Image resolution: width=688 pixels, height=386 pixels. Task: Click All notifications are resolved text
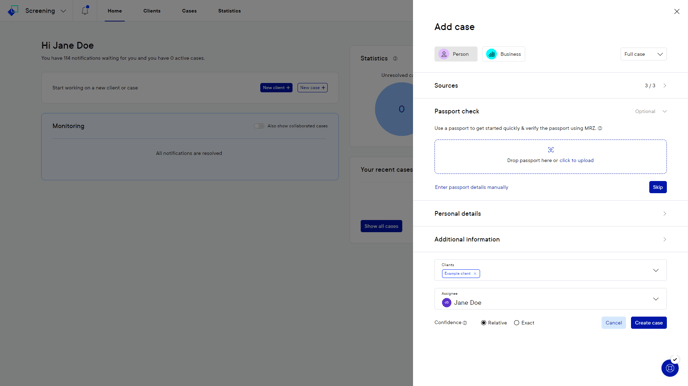[x=189, y=153]
